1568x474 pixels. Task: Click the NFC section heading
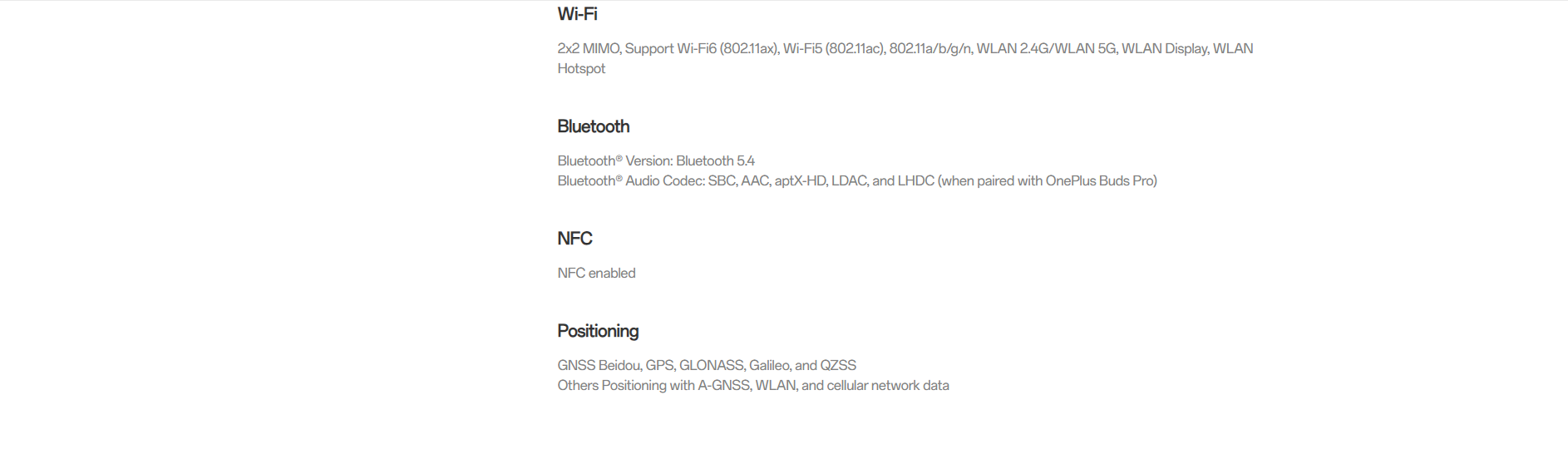[574, 239]
